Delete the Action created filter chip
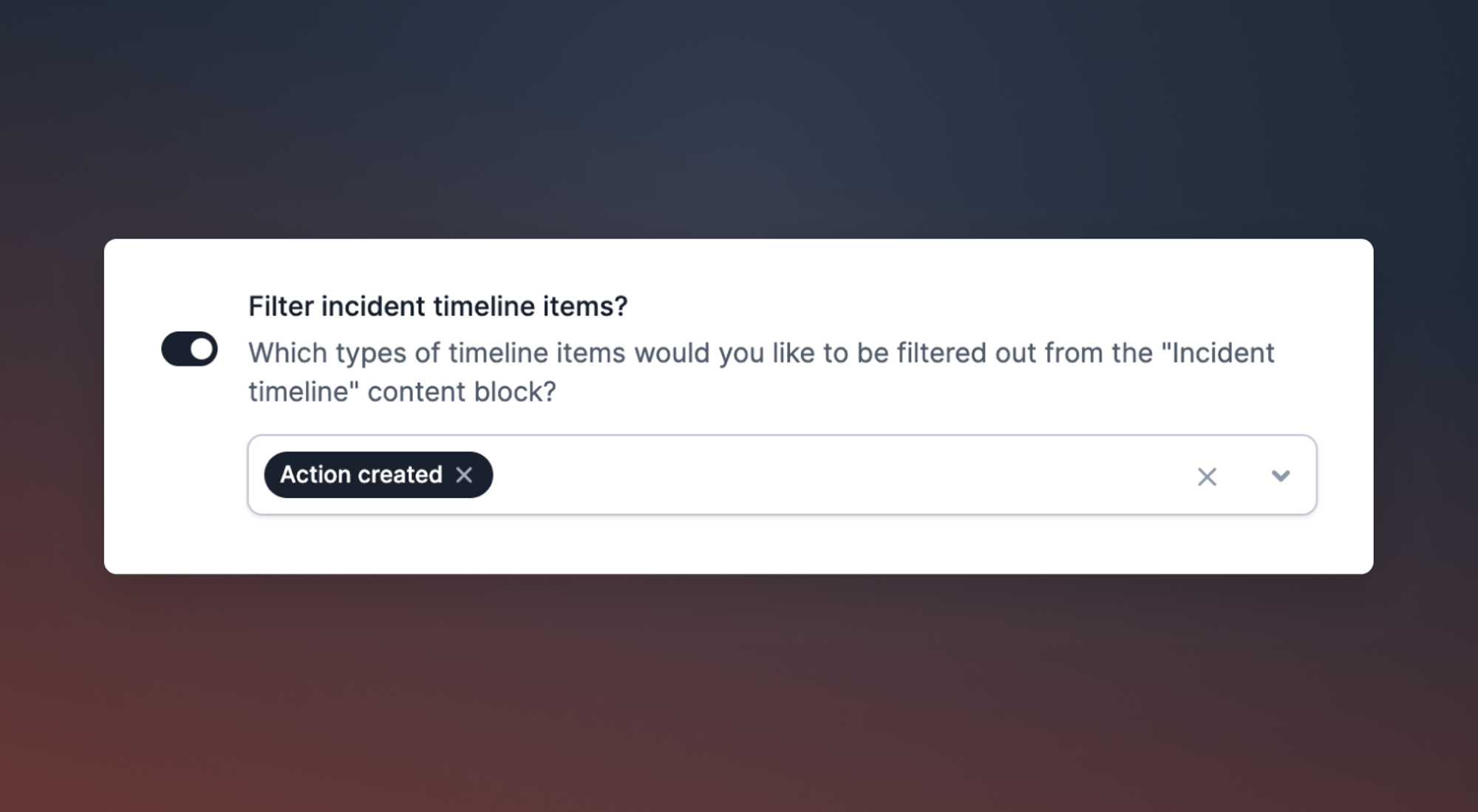Screen dimensions: 1478x812 [464, 475]
